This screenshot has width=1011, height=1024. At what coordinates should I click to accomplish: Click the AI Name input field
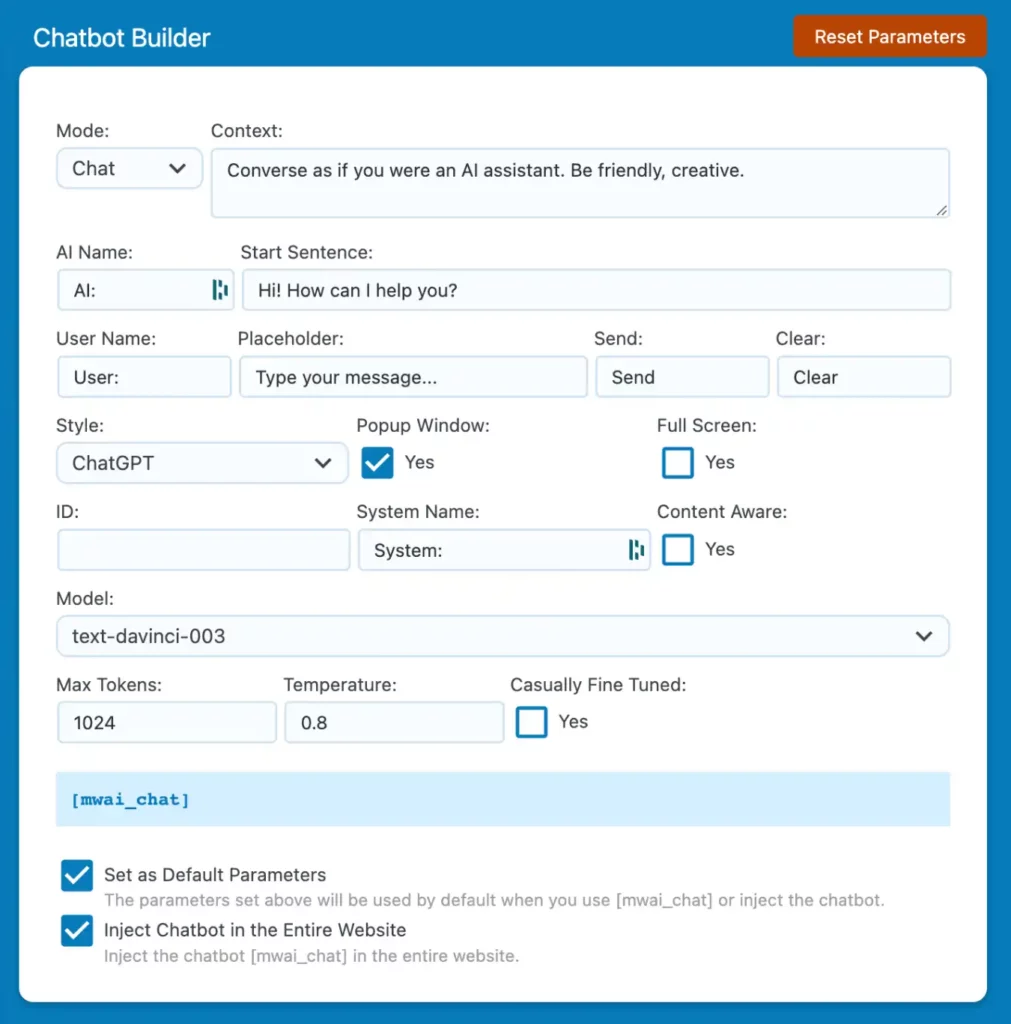[145, 290]
